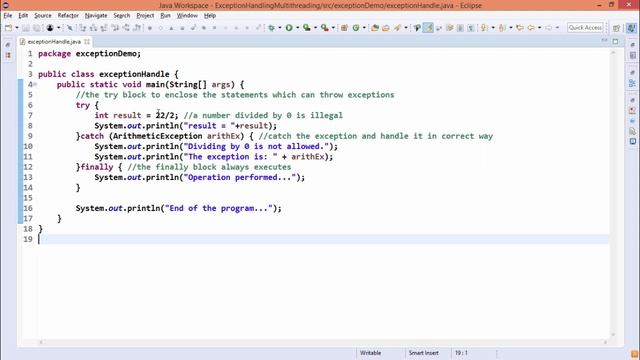This screenshot has height=360, width=640.
Task: Maximize the editor area
Action: pos(616,41)
